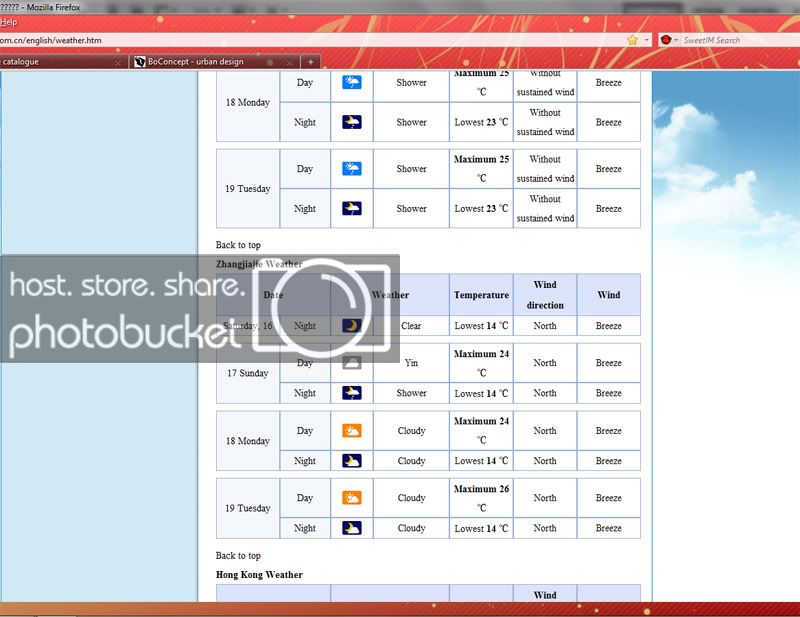The width and height of the screenshot is (800, 617).
Task: Click the 17 Sunday date cell
Action: pyautogui.click(x=248, y=373)
